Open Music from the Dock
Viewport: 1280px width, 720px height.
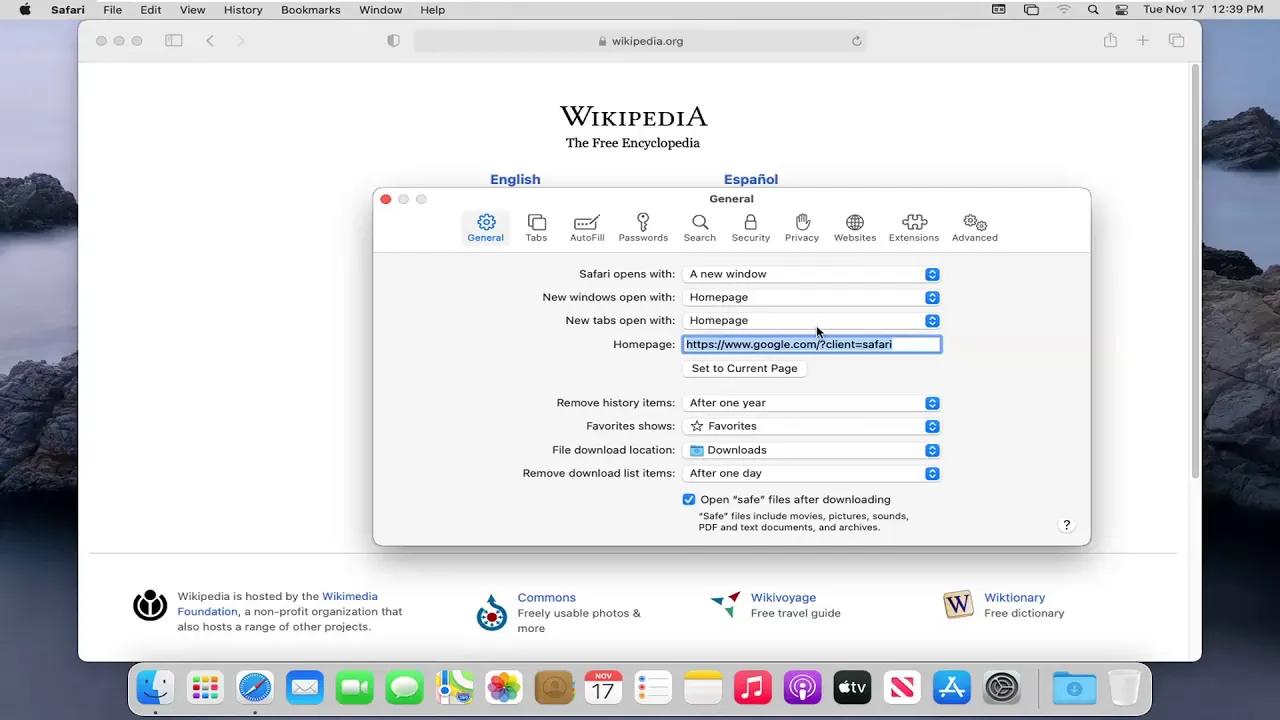753,688
